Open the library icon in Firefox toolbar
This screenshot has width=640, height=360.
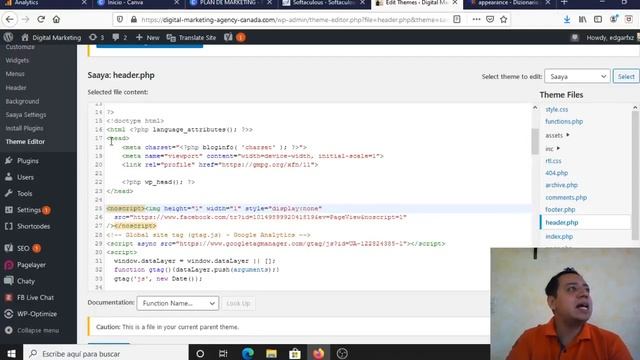(x=582, y=19)
